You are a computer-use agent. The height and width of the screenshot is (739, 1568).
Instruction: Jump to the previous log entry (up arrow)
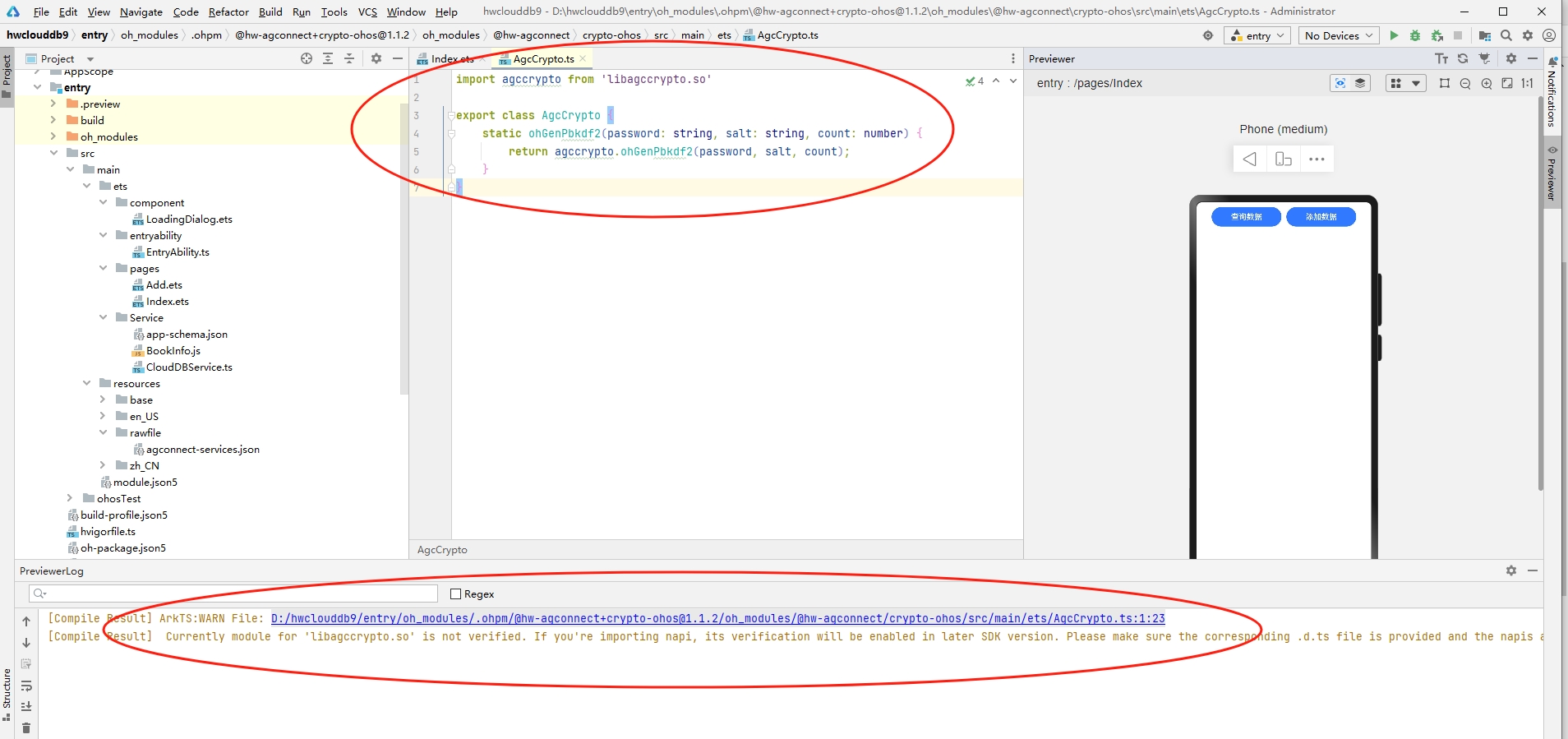coord(26,621)
